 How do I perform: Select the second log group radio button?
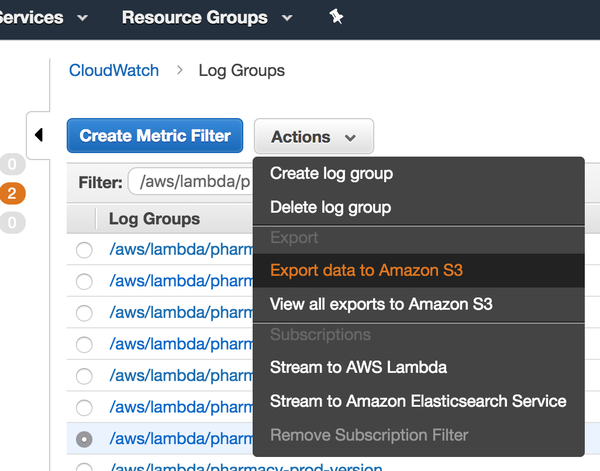click(x=84, y=282)
